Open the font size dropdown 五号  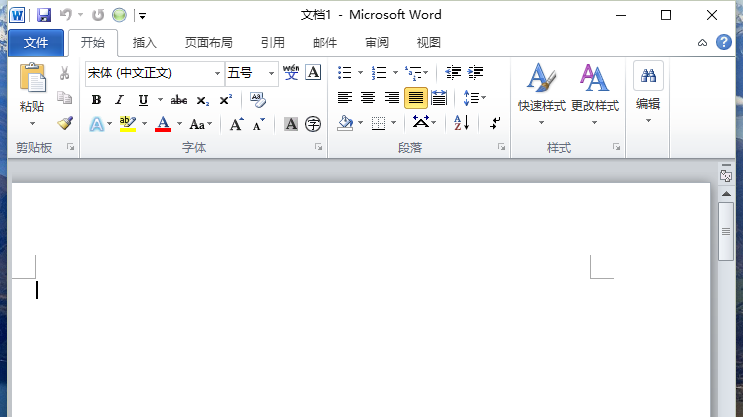tap(271, 73)
